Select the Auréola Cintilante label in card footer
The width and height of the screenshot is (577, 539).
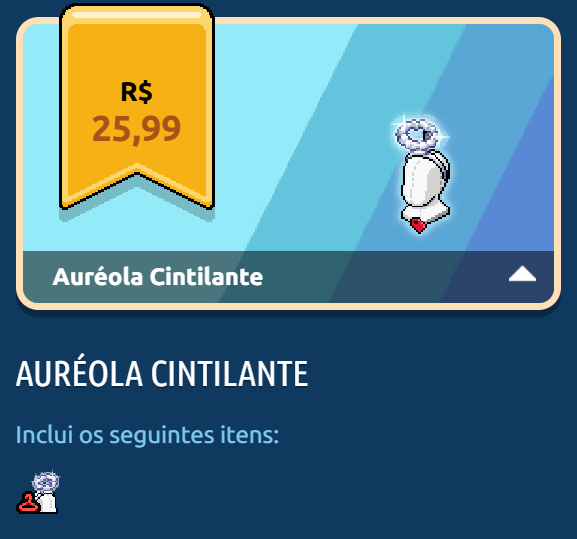157,277
